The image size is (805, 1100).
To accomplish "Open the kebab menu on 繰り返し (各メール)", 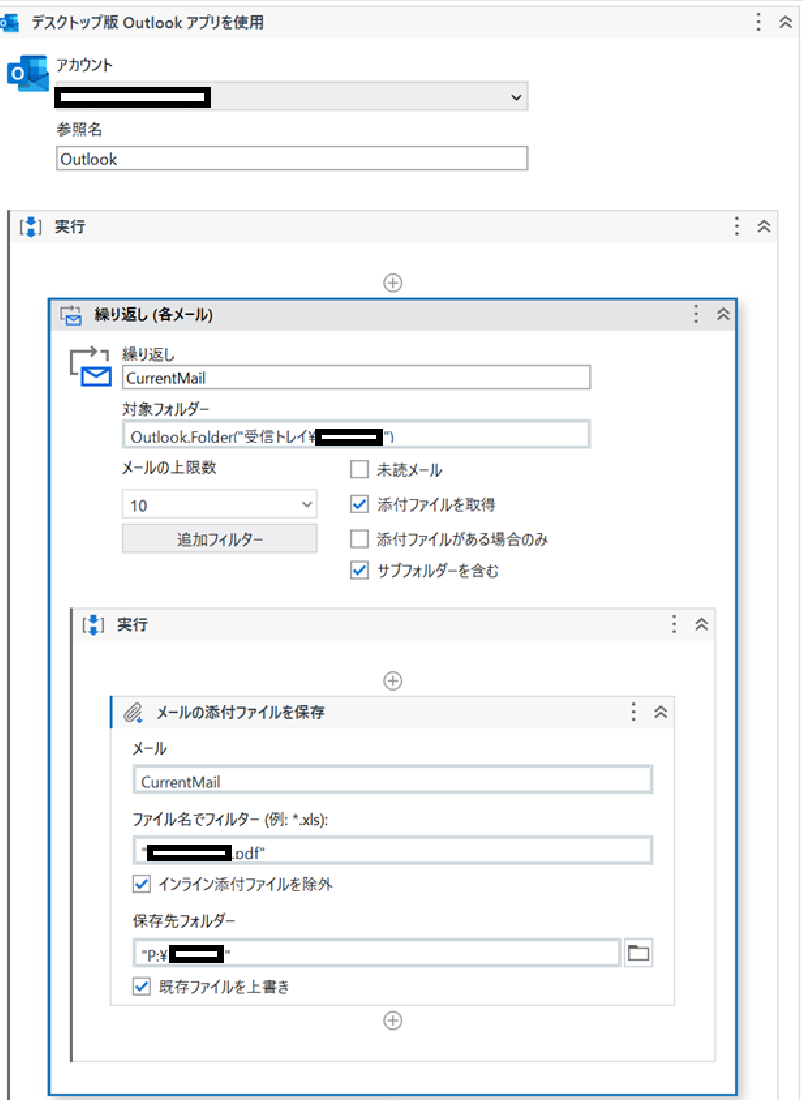I will coord(696,314).
